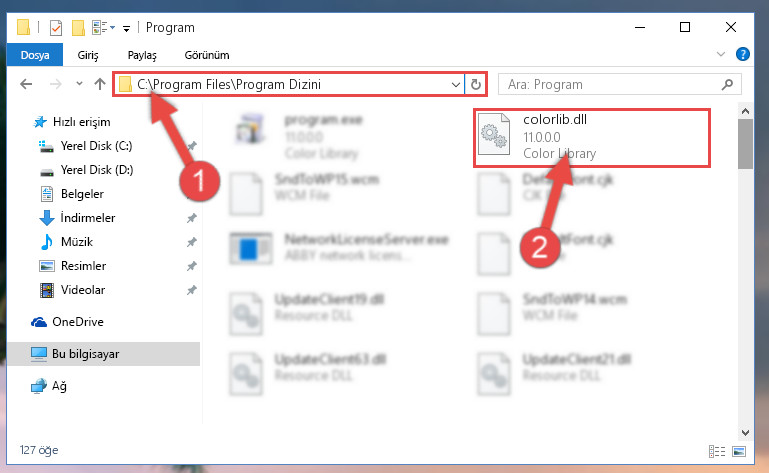
Task: Open the recent locations dropdown arrow
Action: click(x=79, y=84)
